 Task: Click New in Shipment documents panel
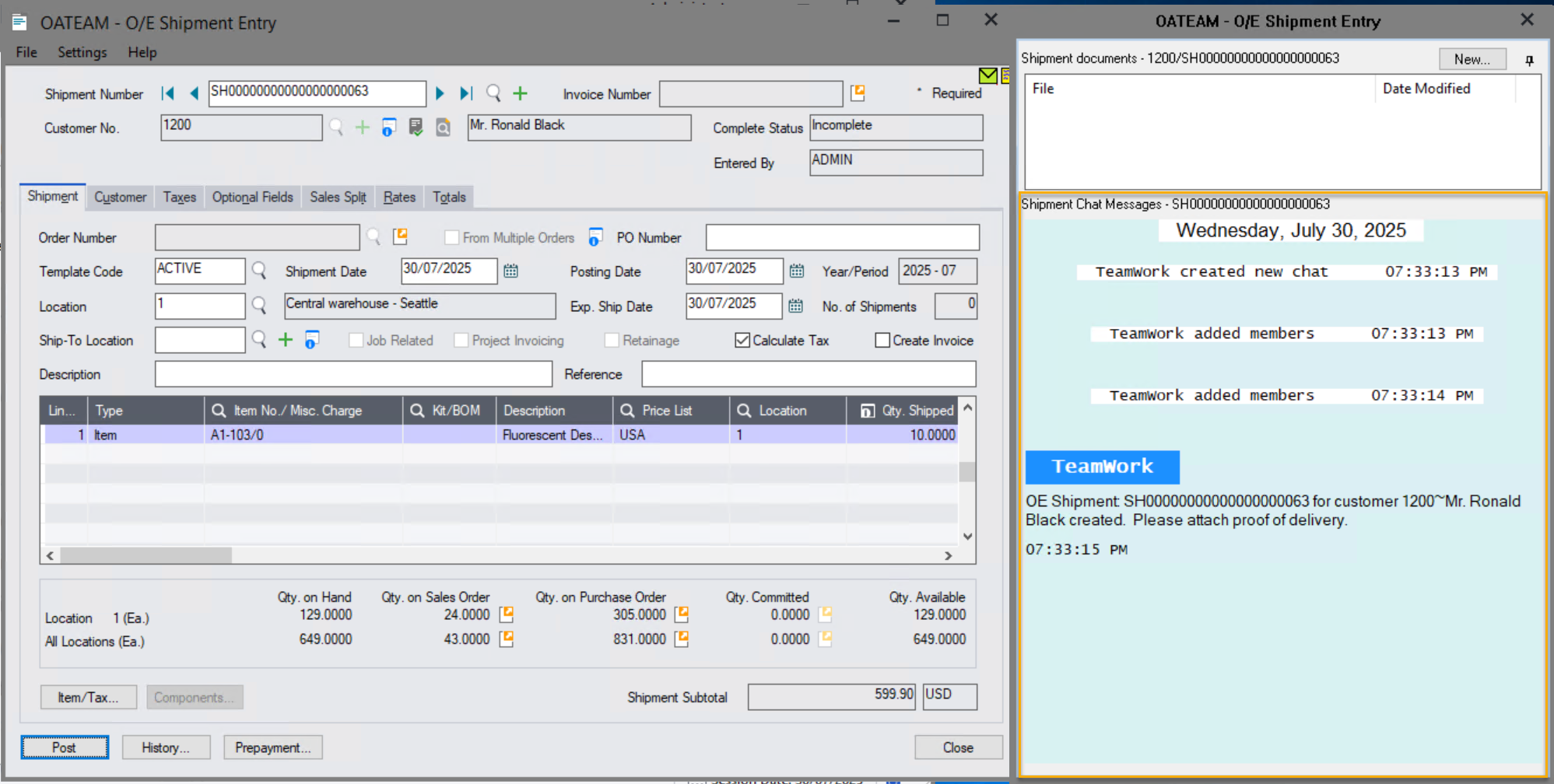click(x=1472, y=59)
